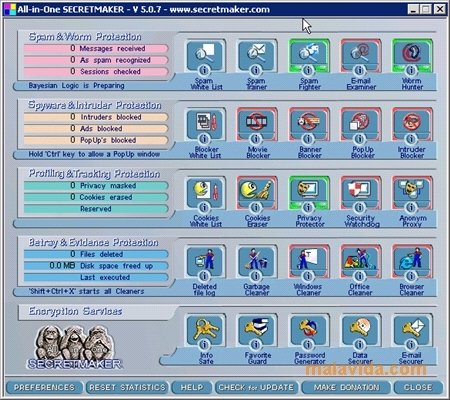450x400 pixels.
Task: Open the Spam White List icon
Action: click(205, 55)
